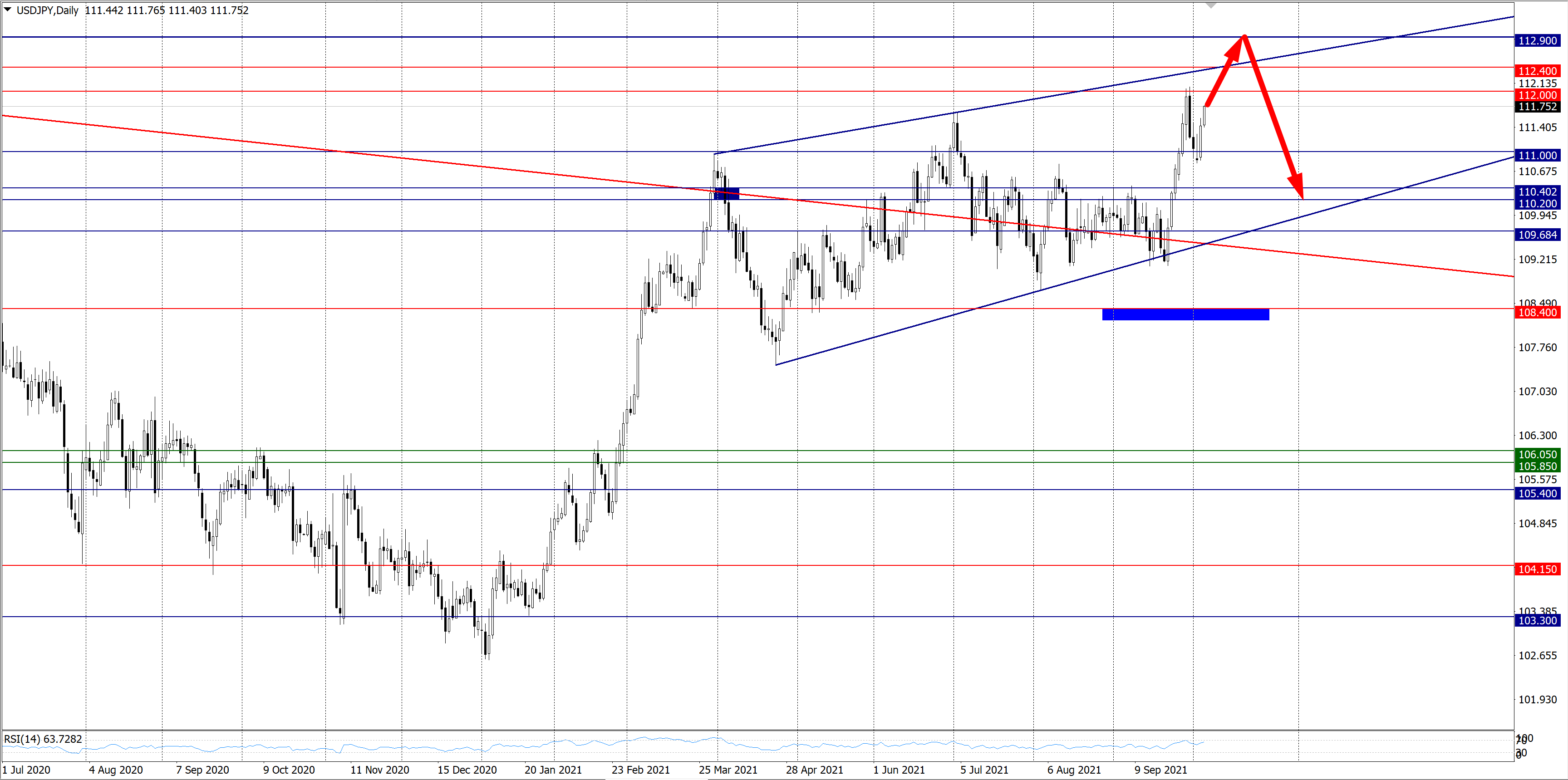
Task: Click the black current price label 111.752
Action: coord(1537,107)
